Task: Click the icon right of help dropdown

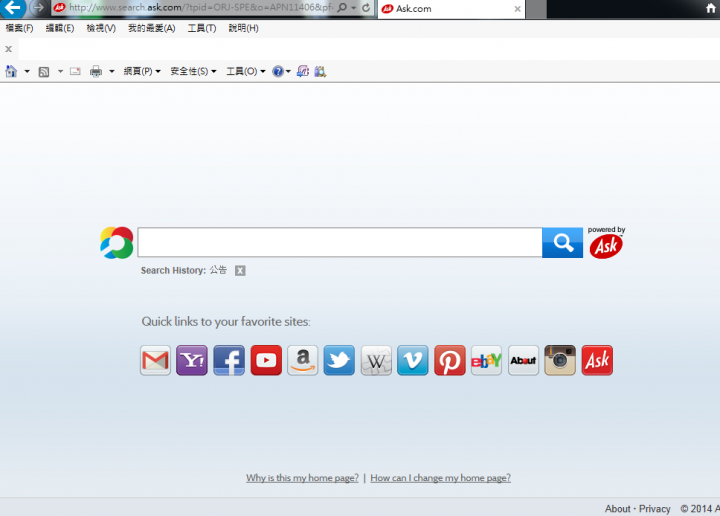Action: 303,71
